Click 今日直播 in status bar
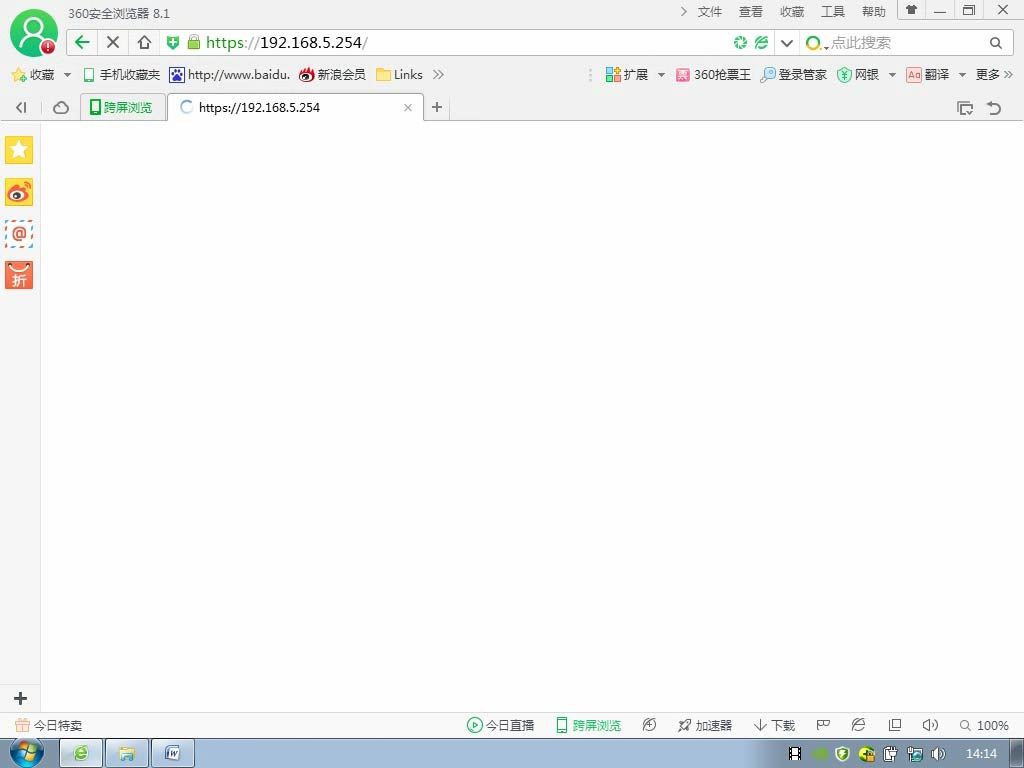 (x=500, y=725)
